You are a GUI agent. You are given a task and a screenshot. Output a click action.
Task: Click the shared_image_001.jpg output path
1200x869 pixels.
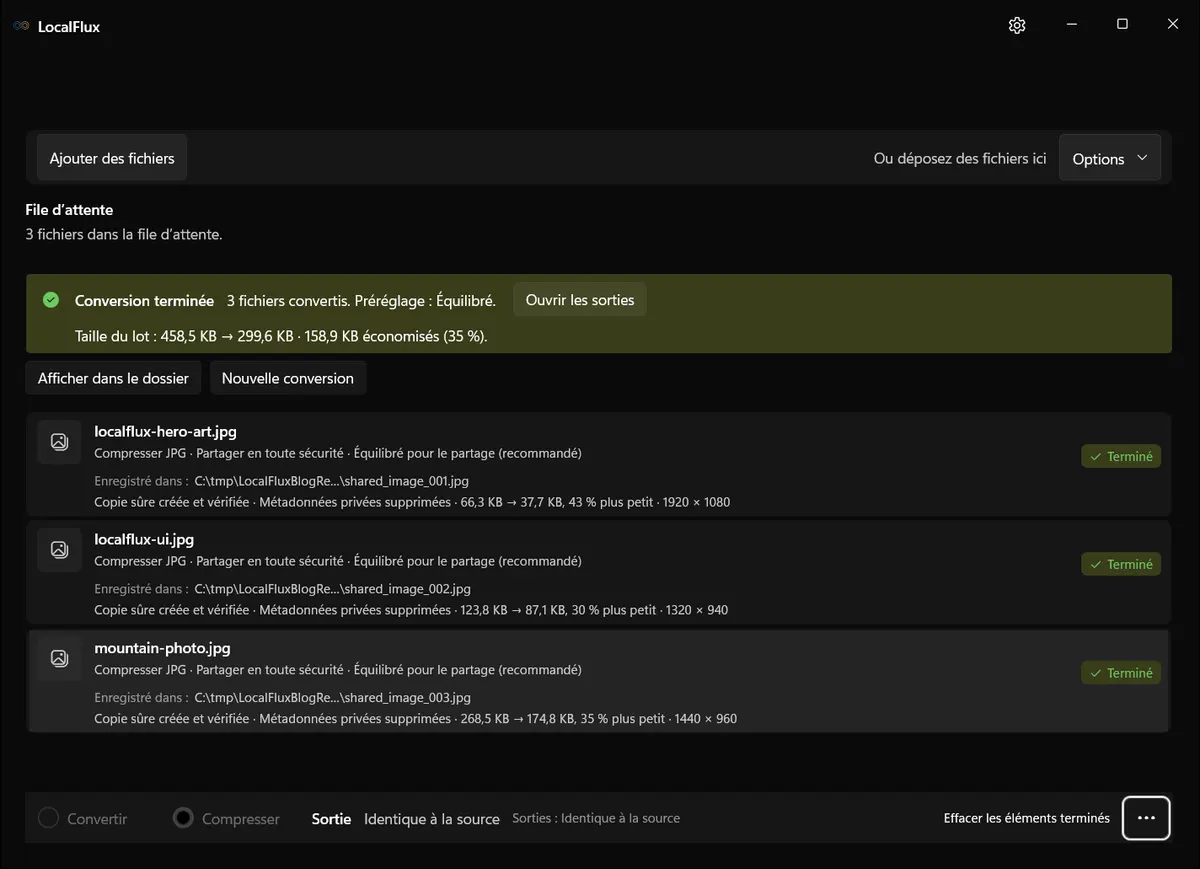click(x=332, y=481)
